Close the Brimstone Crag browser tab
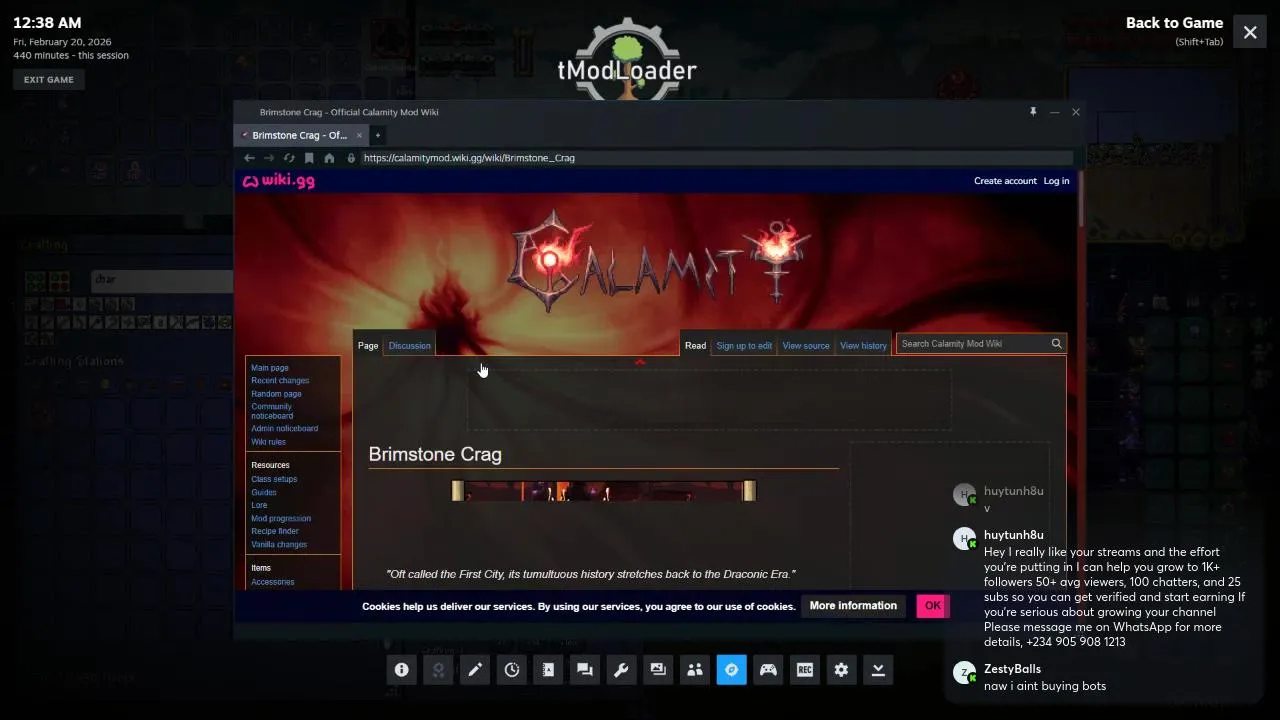 tap(360, 135)
